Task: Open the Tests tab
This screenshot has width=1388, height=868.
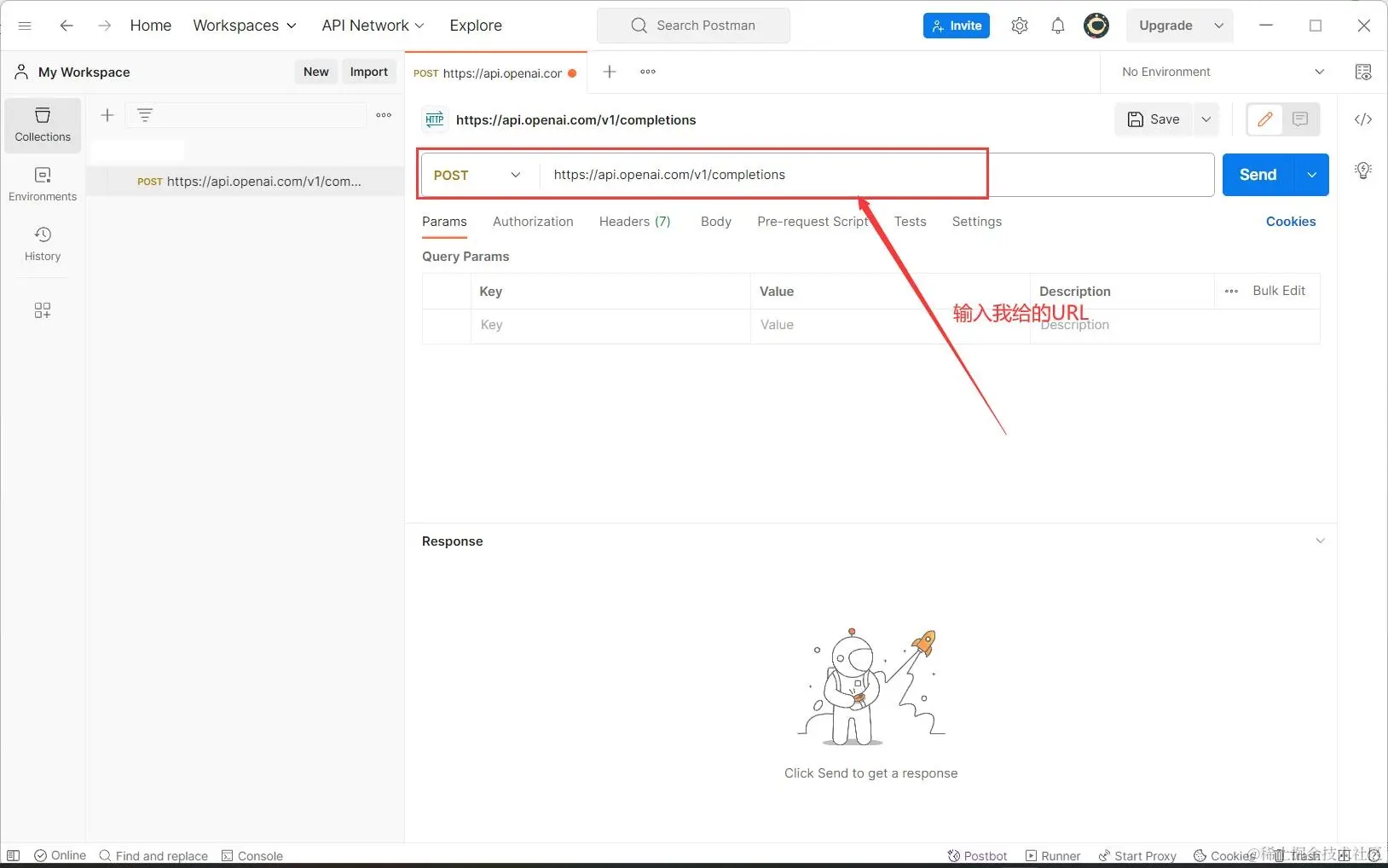Action: point(911,222)
